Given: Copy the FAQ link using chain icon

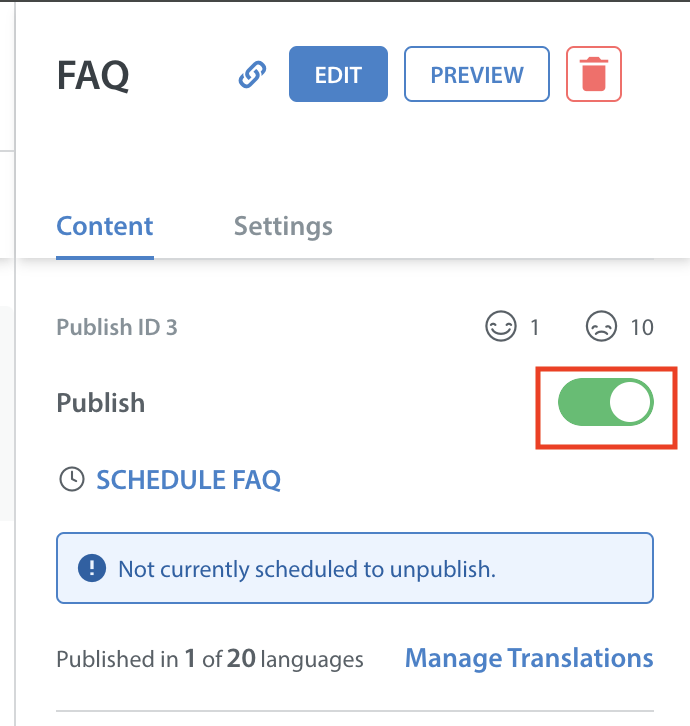Looking at the screenshot, I should click(x=252, y=74).
